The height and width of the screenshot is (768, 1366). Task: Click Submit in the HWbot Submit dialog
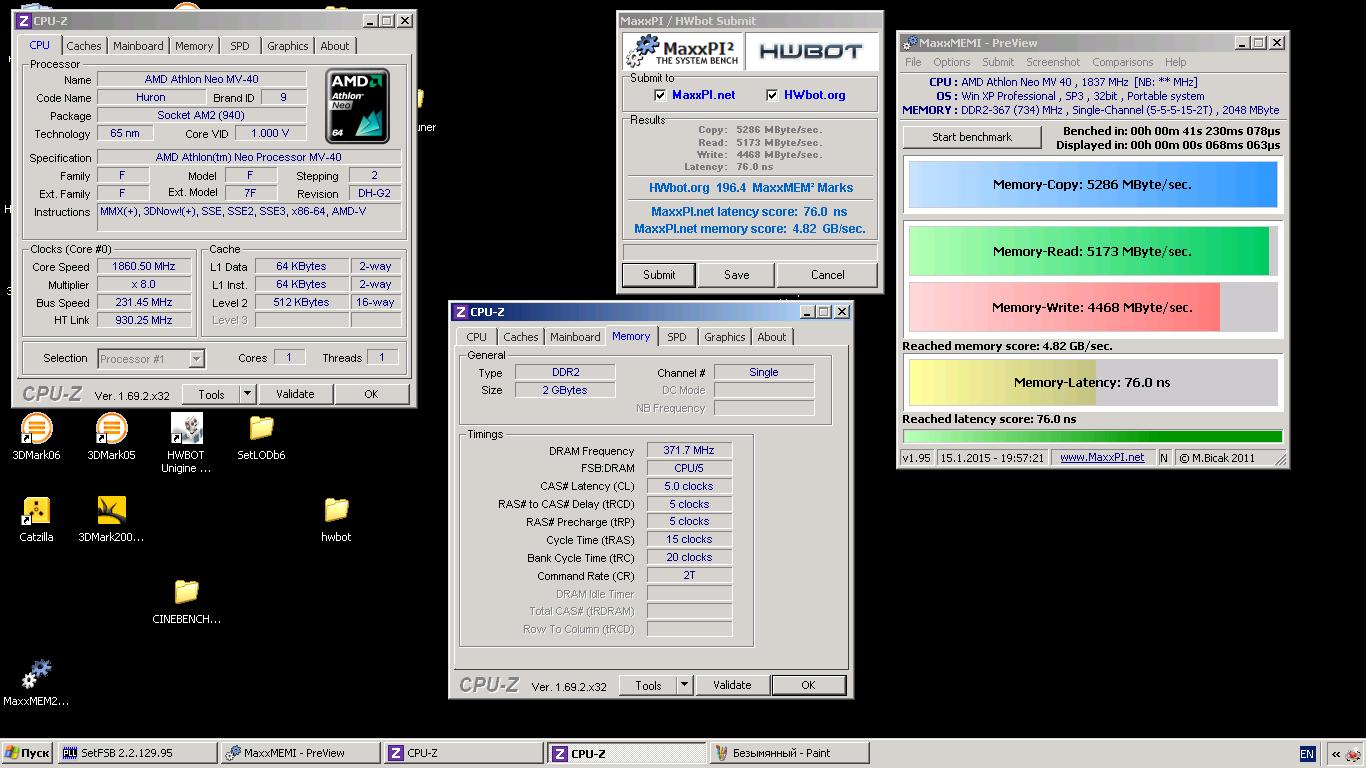point(659,275)
